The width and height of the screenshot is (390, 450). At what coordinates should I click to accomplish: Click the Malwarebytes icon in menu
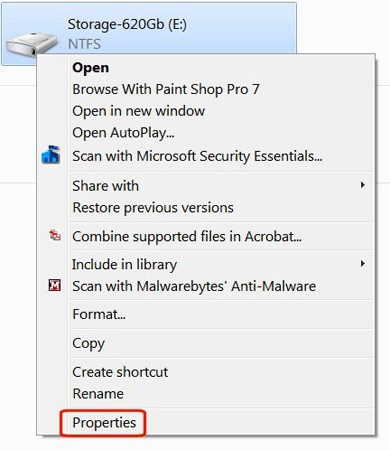(x=55, y=285)
